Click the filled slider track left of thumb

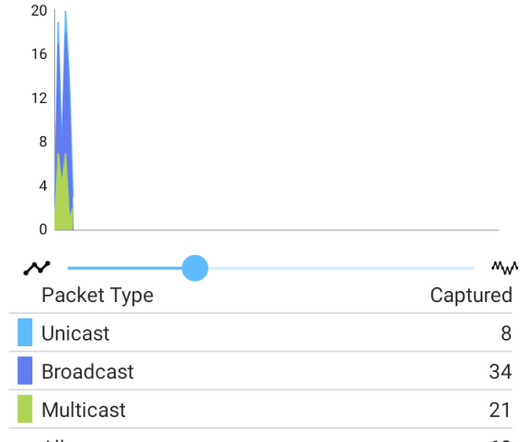click(125, 268)
